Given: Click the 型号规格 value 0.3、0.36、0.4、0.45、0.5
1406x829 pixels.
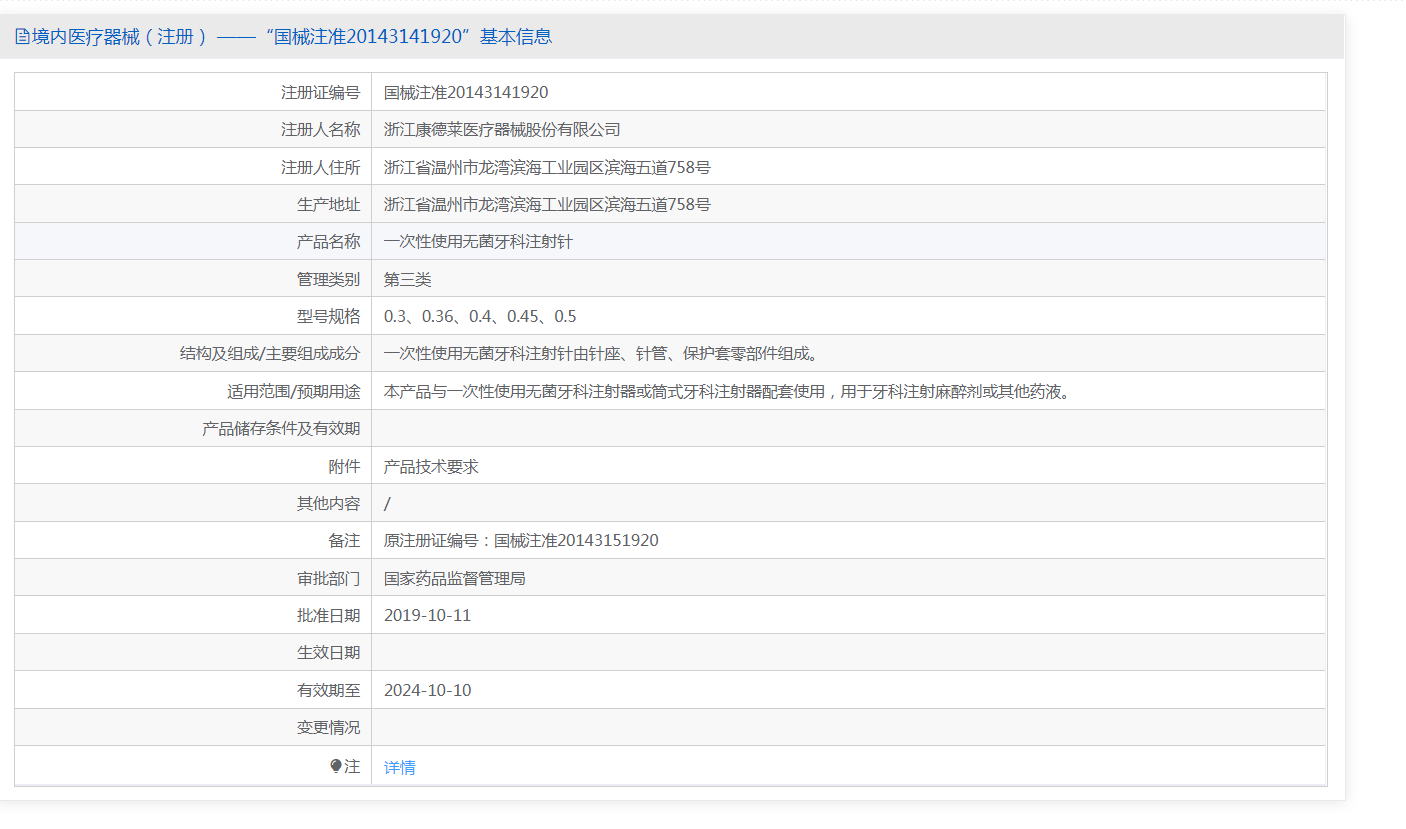Looking at the screenshot, I should click(x=480, y=316).
